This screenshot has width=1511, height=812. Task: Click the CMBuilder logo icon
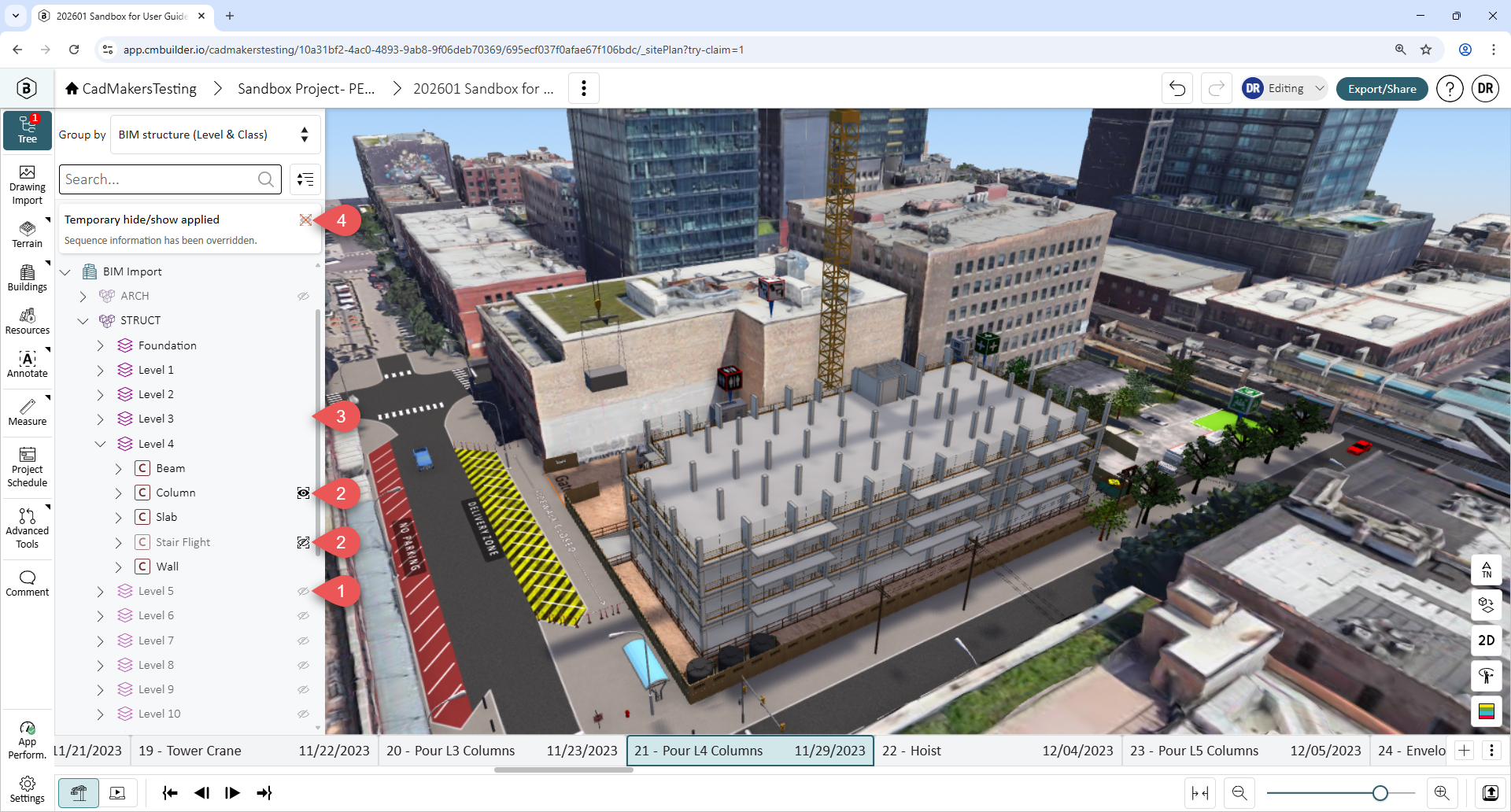click(x=27, y=88)
